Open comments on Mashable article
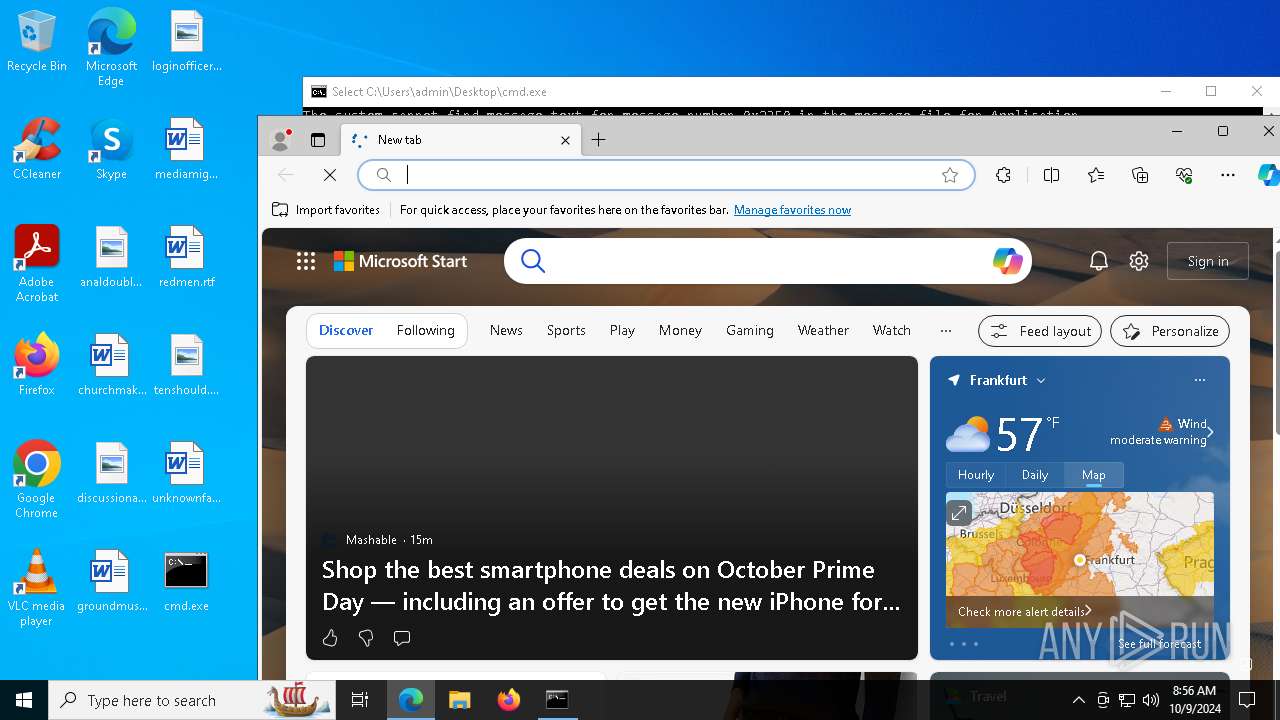This screenshot has height=720, width=1280. (402, 638)
